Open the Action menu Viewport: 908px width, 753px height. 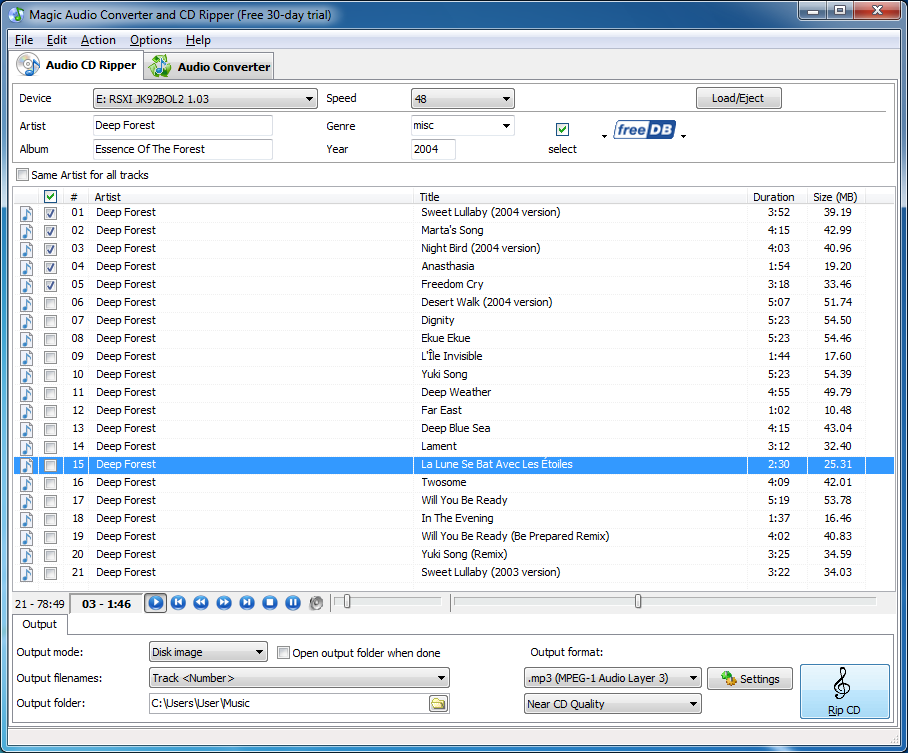98,40
